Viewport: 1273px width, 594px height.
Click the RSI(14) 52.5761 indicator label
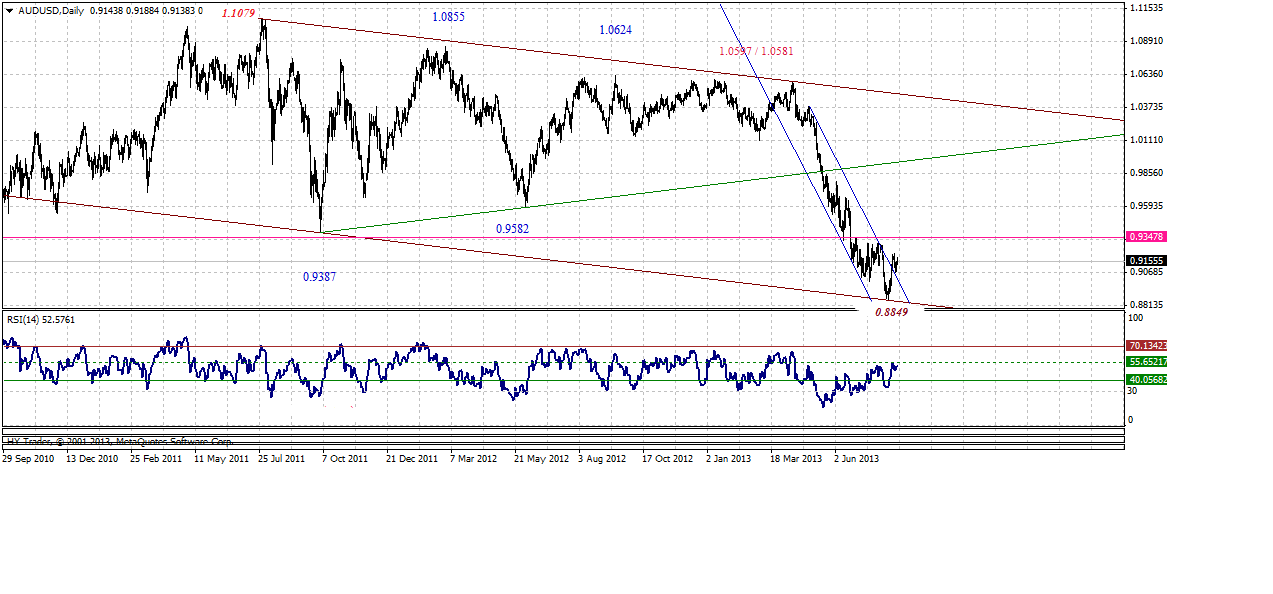tap(40, 320)
